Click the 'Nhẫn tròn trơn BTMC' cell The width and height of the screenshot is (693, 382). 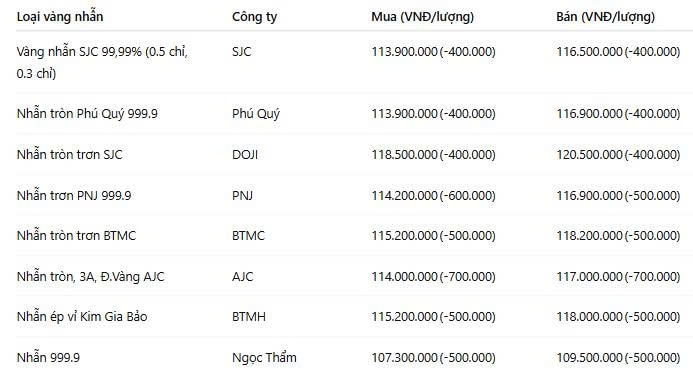[76, 235]
